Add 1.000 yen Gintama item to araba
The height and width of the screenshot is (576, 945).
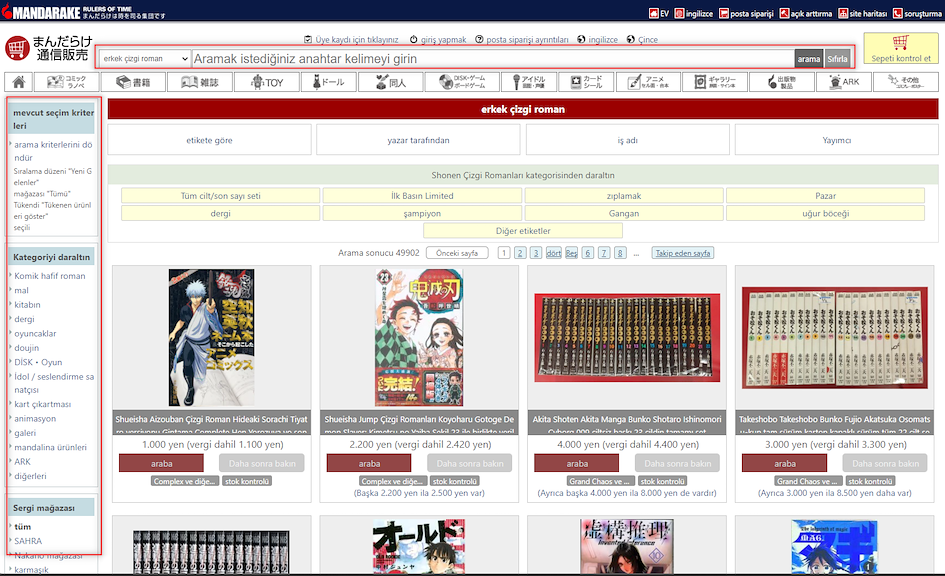[x=162, y=463]
